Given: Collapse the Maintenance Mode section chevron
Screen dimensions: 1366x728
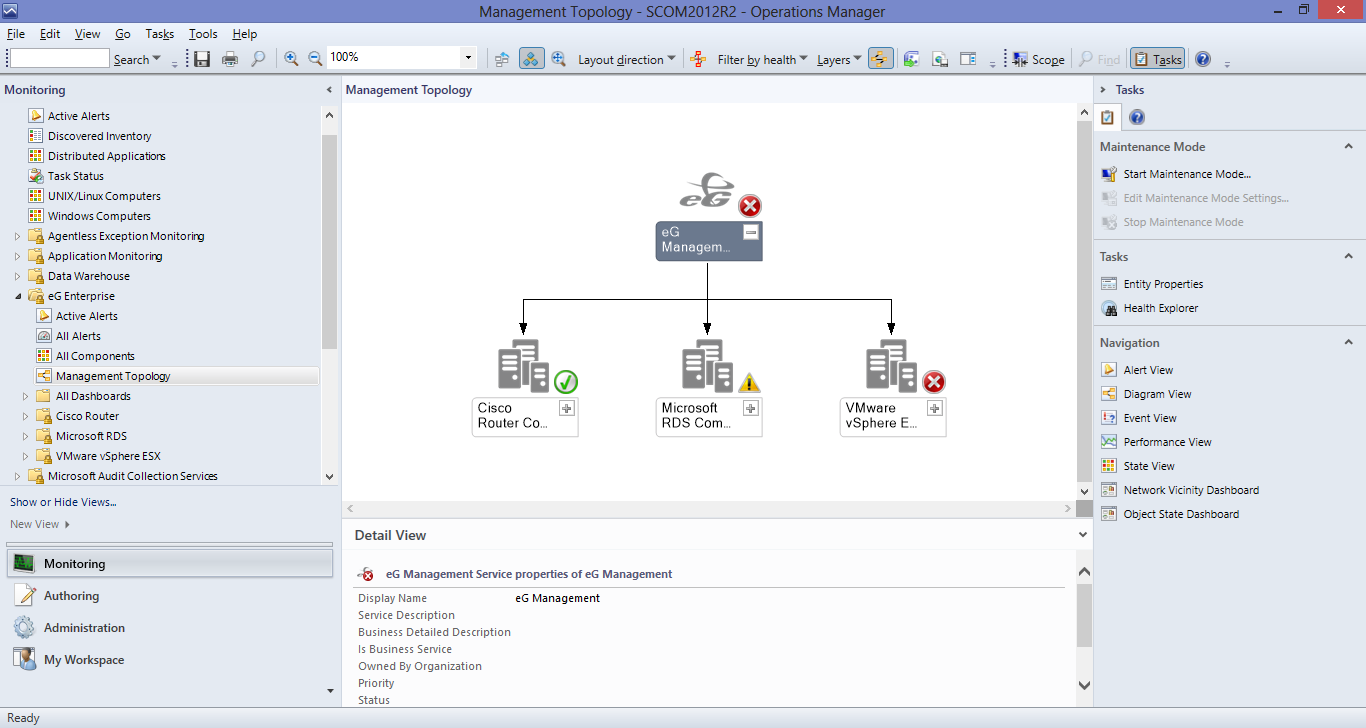Looking at the screenshot, I should (1348, 146).
